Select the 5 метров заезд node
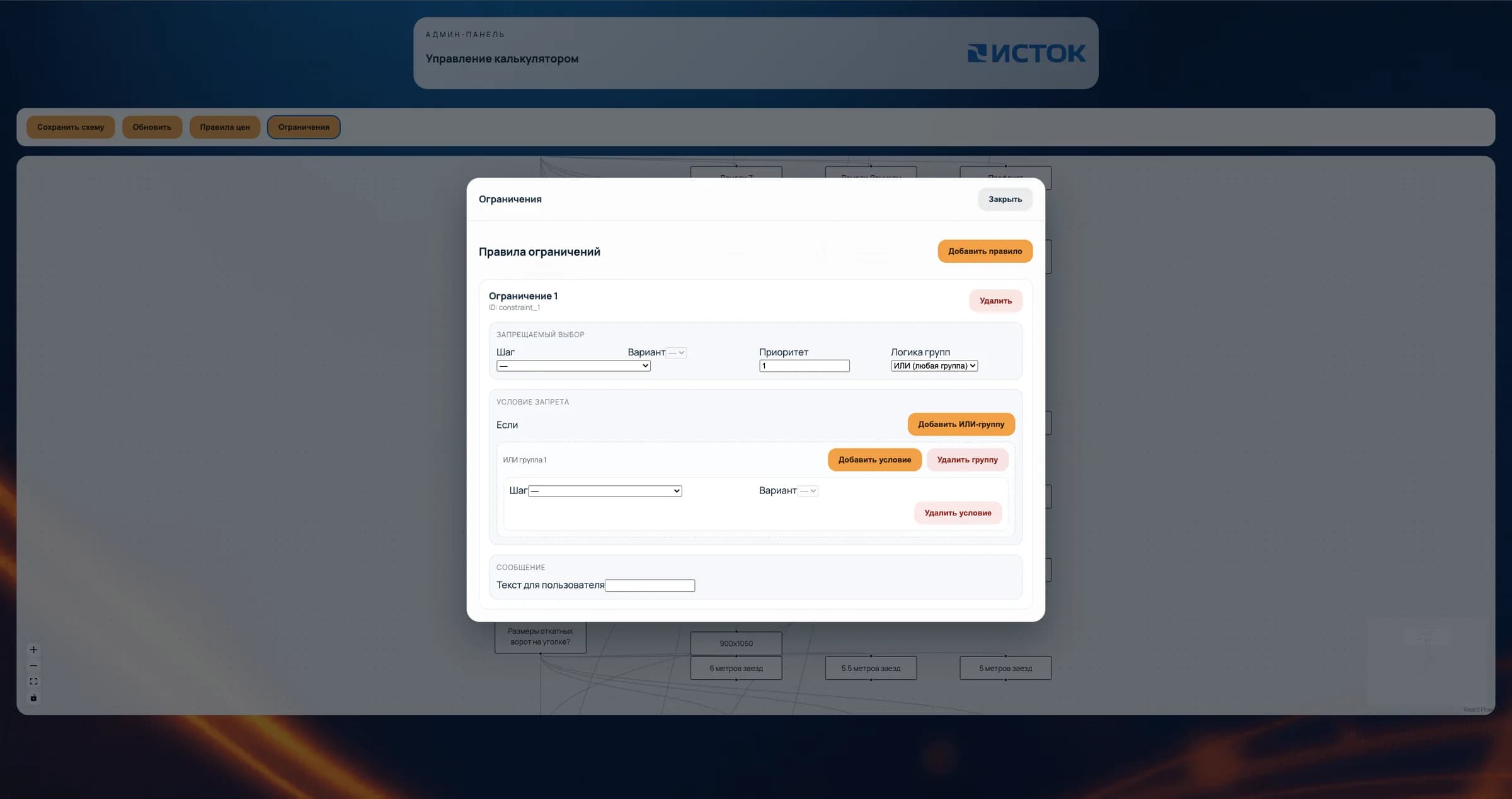1512x799 pixels. (x=1005, y=668)
